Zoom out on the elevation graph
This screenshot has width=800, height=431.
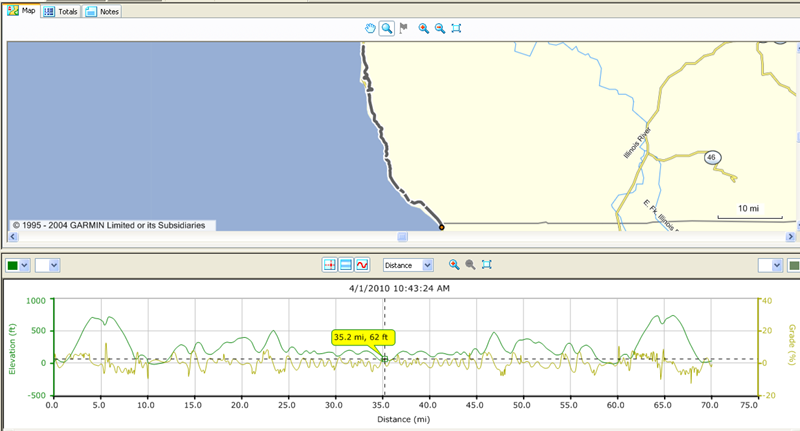470,265
